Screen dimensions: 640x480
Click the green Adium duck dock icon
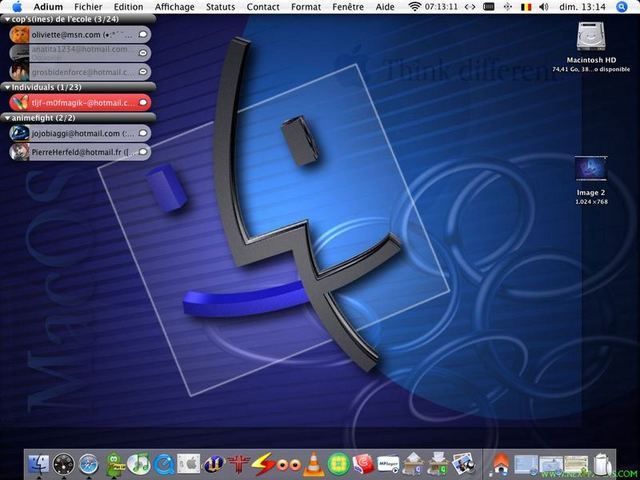[115, 464]
